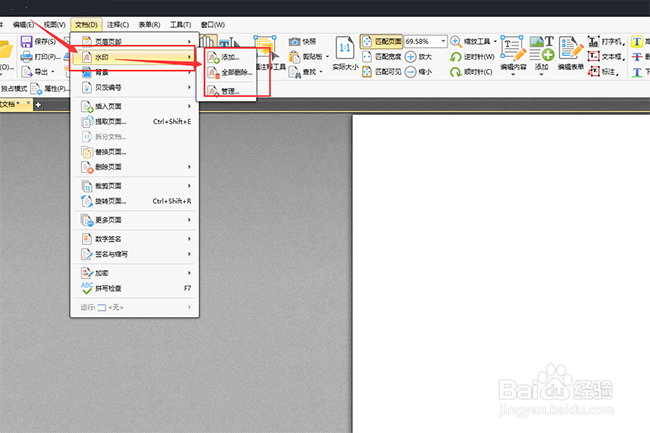Viewport: 650px width, 433px height.
Task: Choose Remove All (全部删除...) in watermark submenu
Action: (x=230, y=73)
